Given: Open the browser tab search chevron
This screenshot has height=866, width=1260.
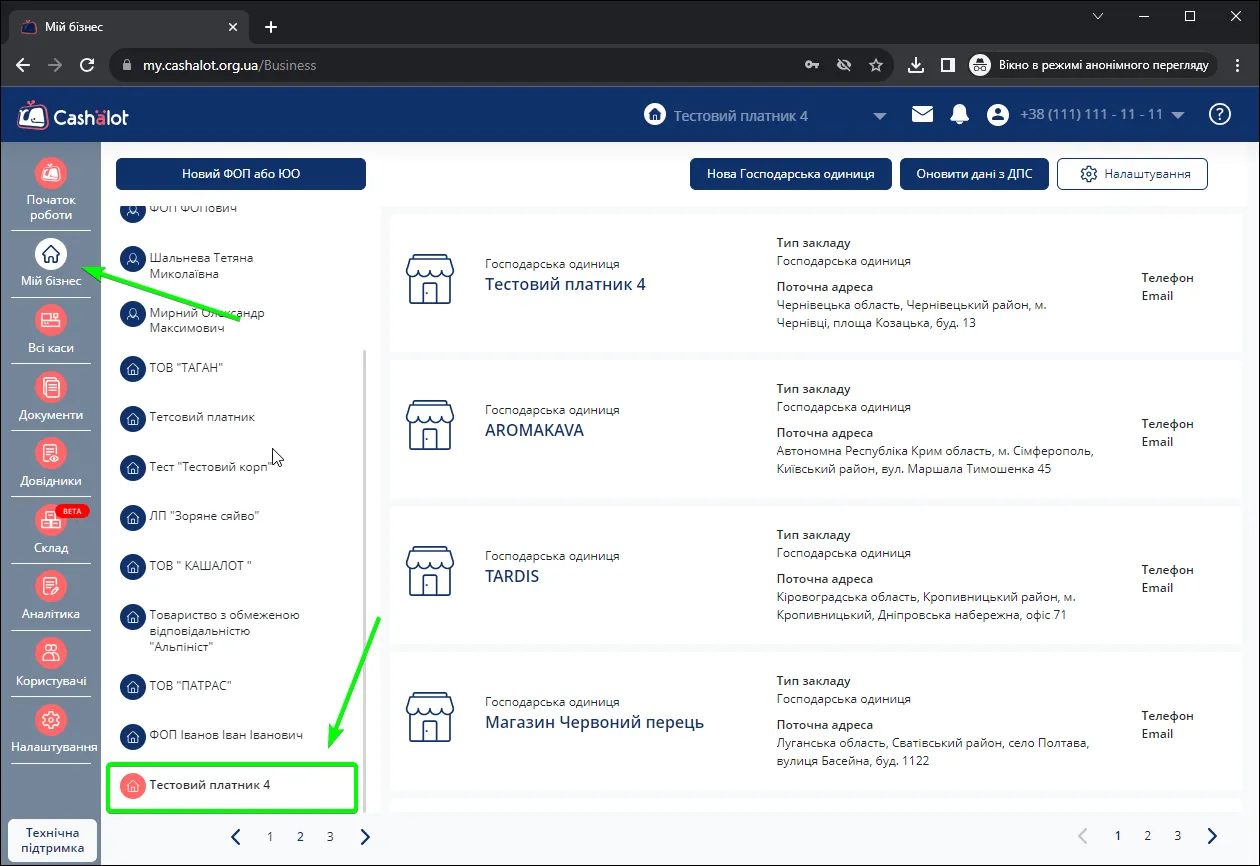Looking at the screenshot, I should (x=1098, y=16).
